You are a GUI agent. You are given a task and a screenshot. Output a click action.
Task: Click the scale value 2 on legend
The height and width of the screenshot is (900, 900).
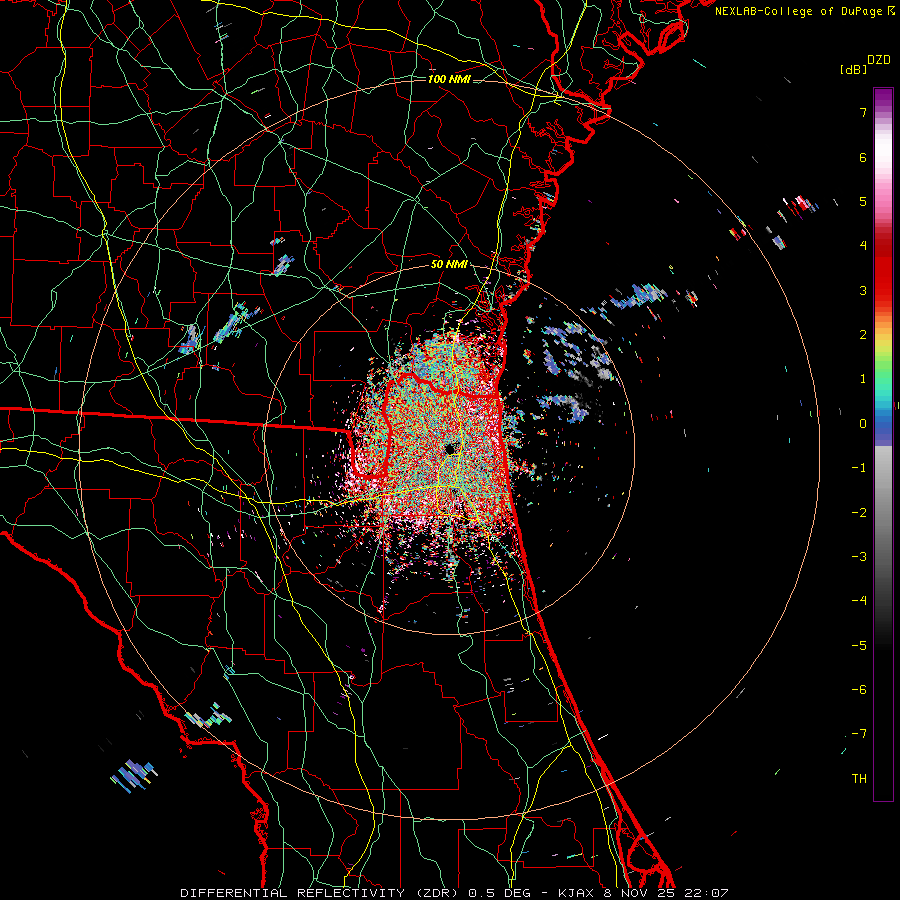tap(863, 335)
